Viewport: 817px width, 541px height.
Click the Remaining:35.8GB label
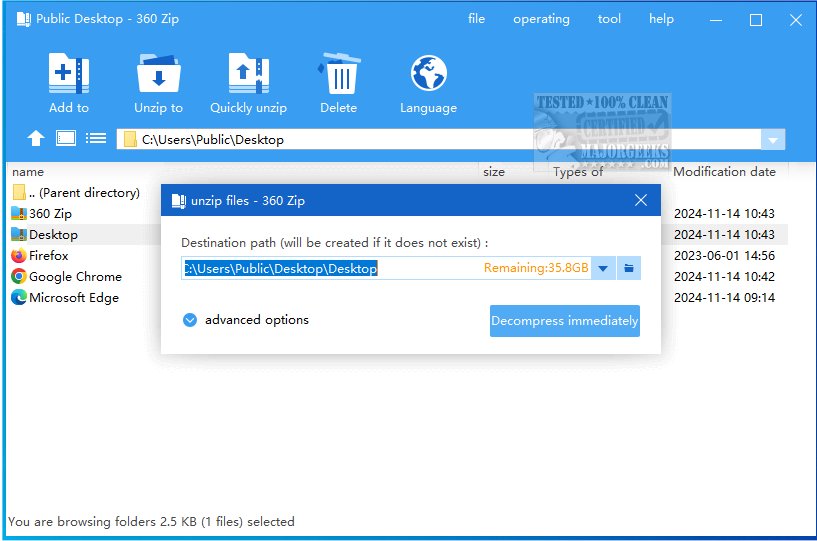pyautogui.click(x=536, y=268)
